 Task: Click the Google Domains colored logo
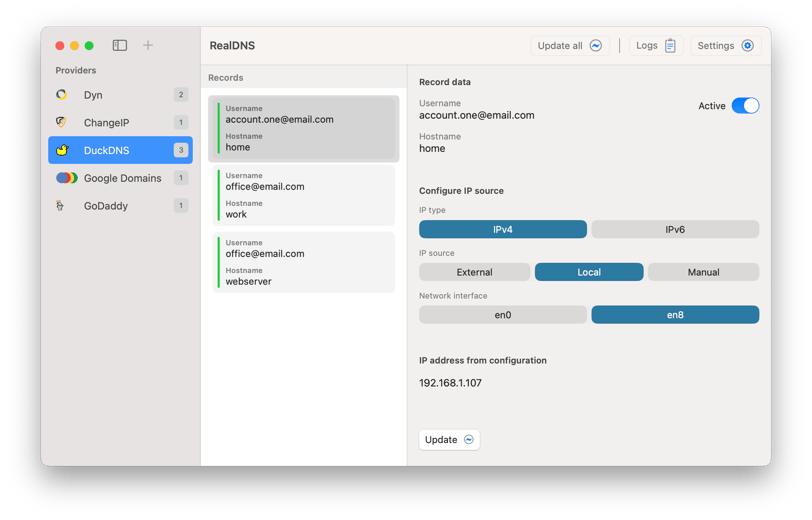(x=67, y=178)
